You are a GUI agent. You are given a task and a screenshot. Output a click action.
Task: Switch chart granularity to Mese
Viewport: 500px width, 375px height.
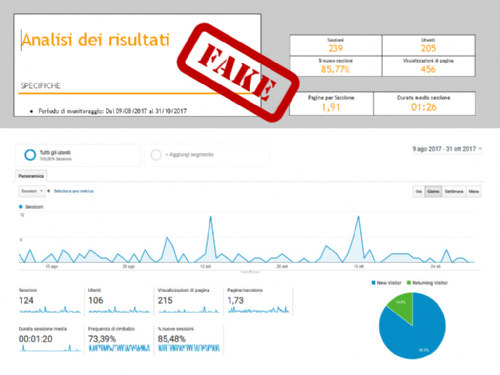click(474, 191)
